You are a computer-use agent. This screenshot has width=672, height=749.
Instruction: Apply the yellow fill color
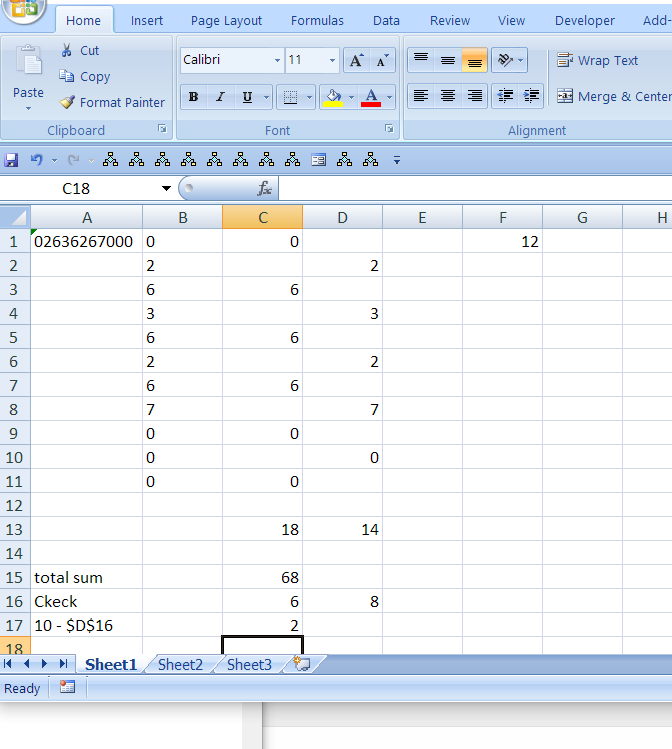pos(333,97)
